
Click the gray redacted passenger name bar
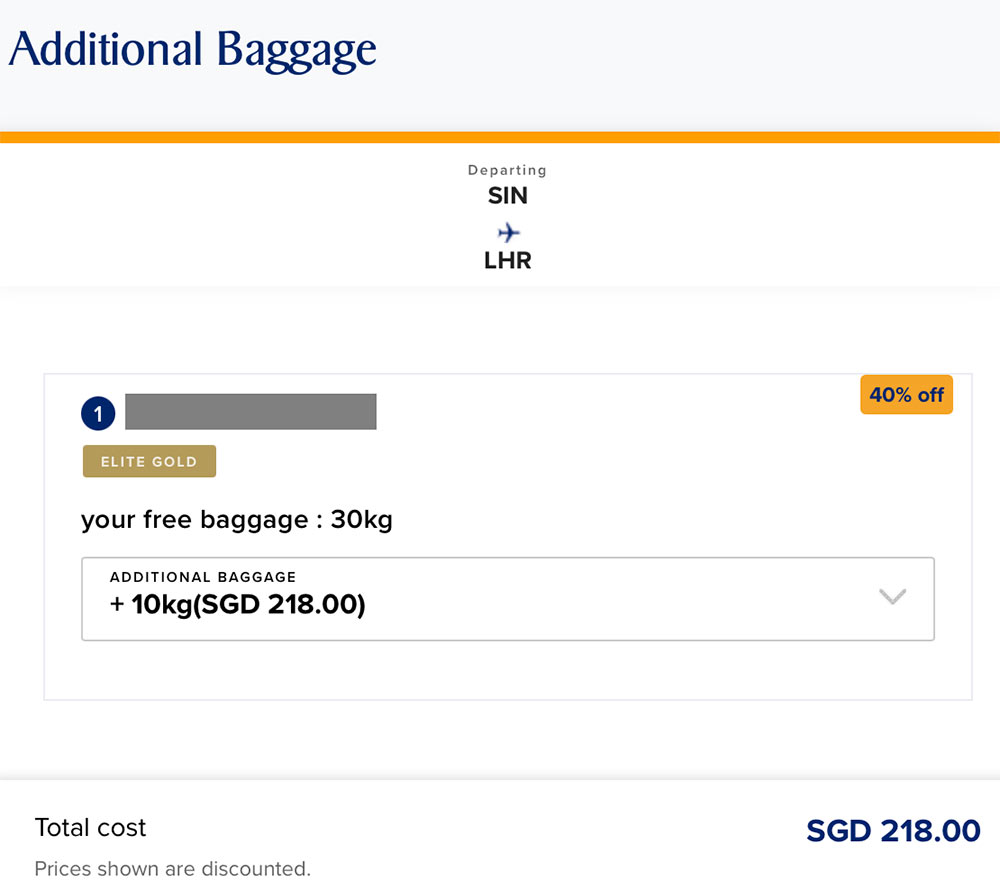(251, 411)
